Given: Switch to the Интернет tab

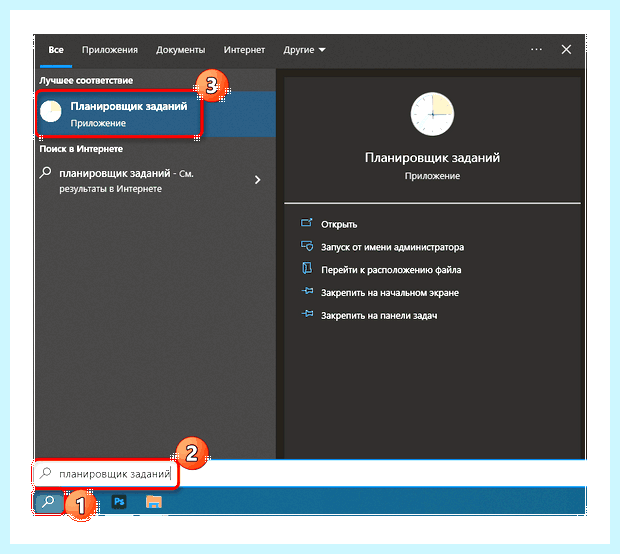Looking at the screenshot, I should coord(244,50).
